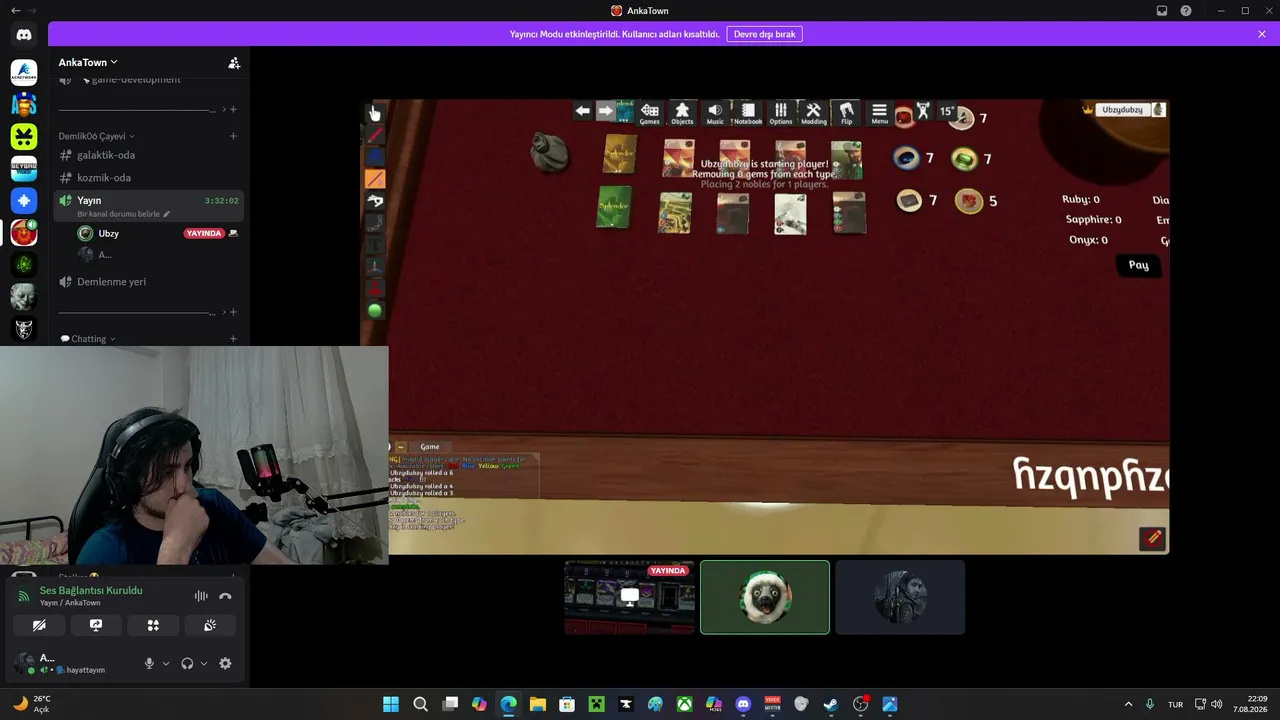Open the kozmik-oda channel
Image resolution: width=1280 pixels, height=720 pixels.
(x=148, y=178)
